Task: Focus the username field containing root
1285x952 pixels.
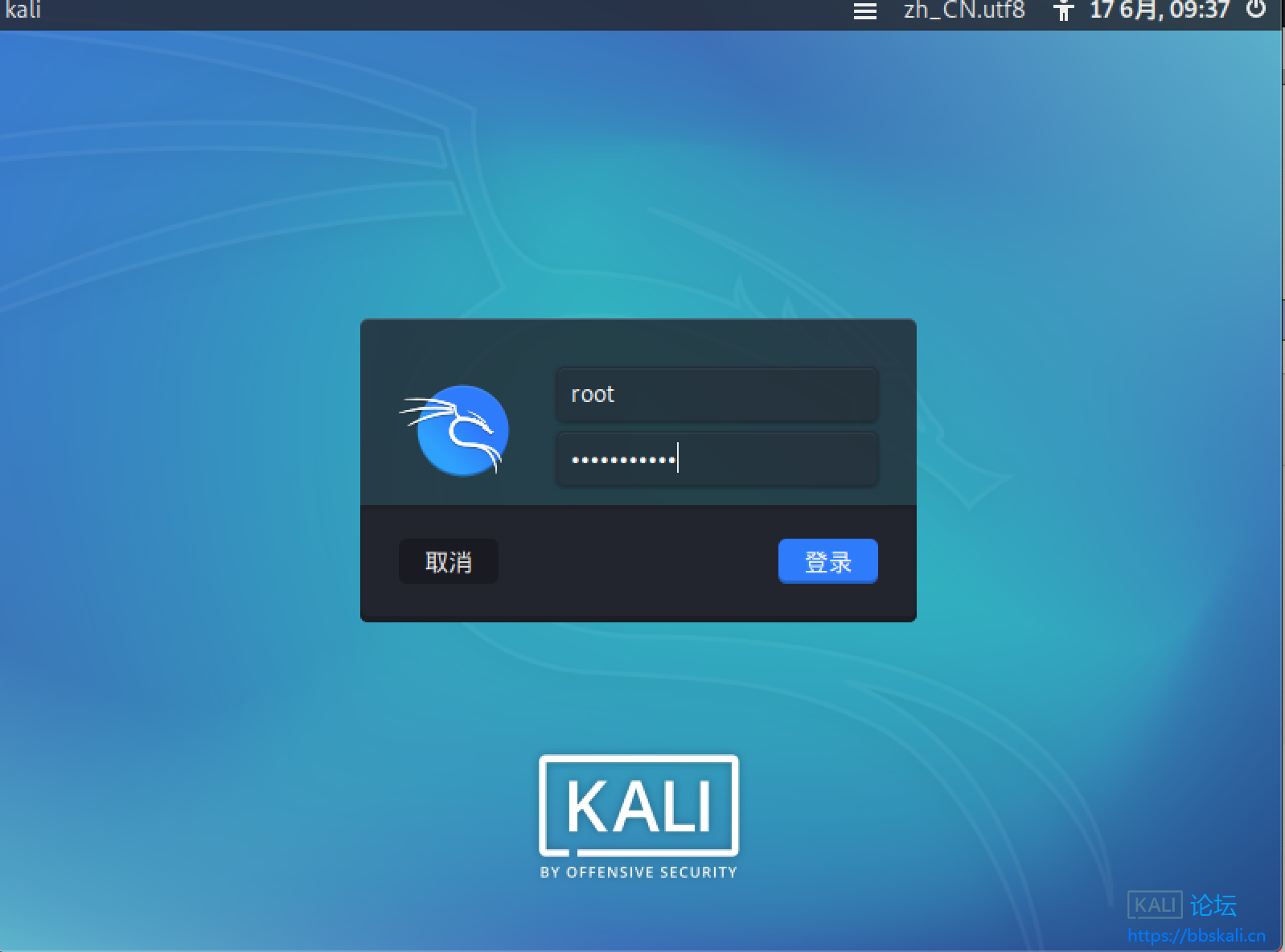Action: click(716, 394)
